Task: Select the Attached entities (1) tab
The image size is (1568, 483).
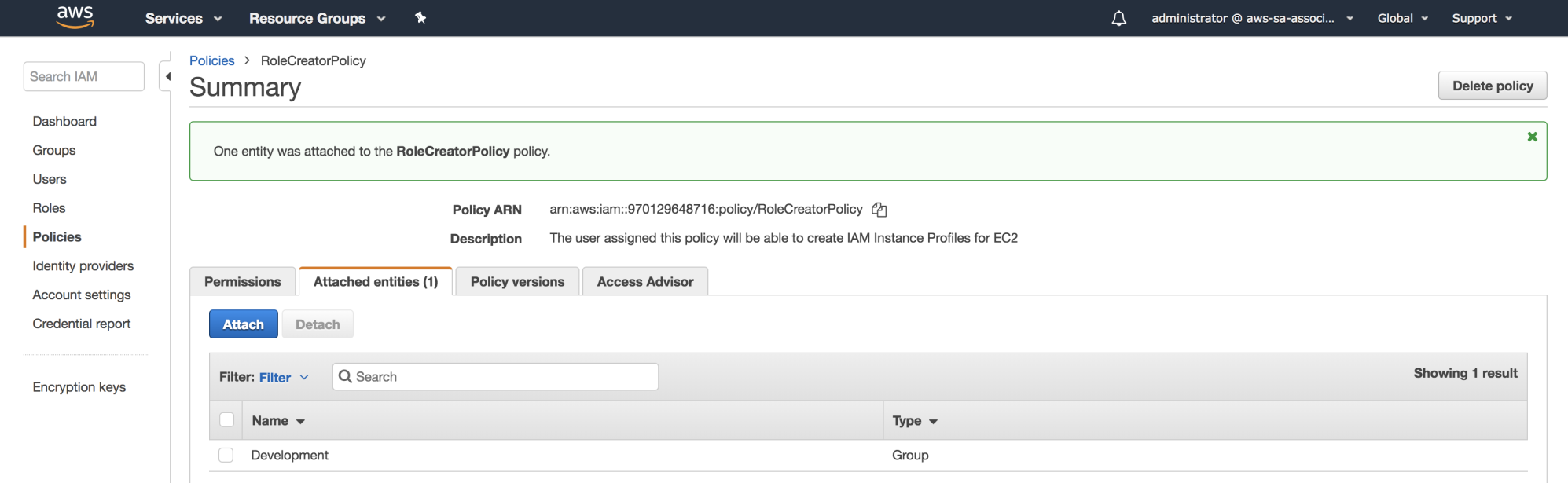Action: (376, 281)
